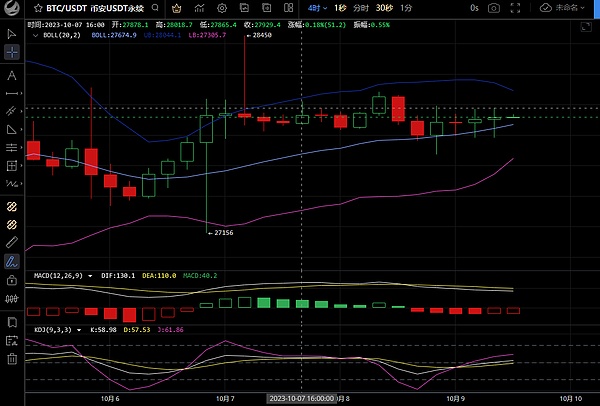The width and height of the screenshot is (600, 406).
Task: Open the 4时 timeframe dropdown
Action: coord(317,8)
